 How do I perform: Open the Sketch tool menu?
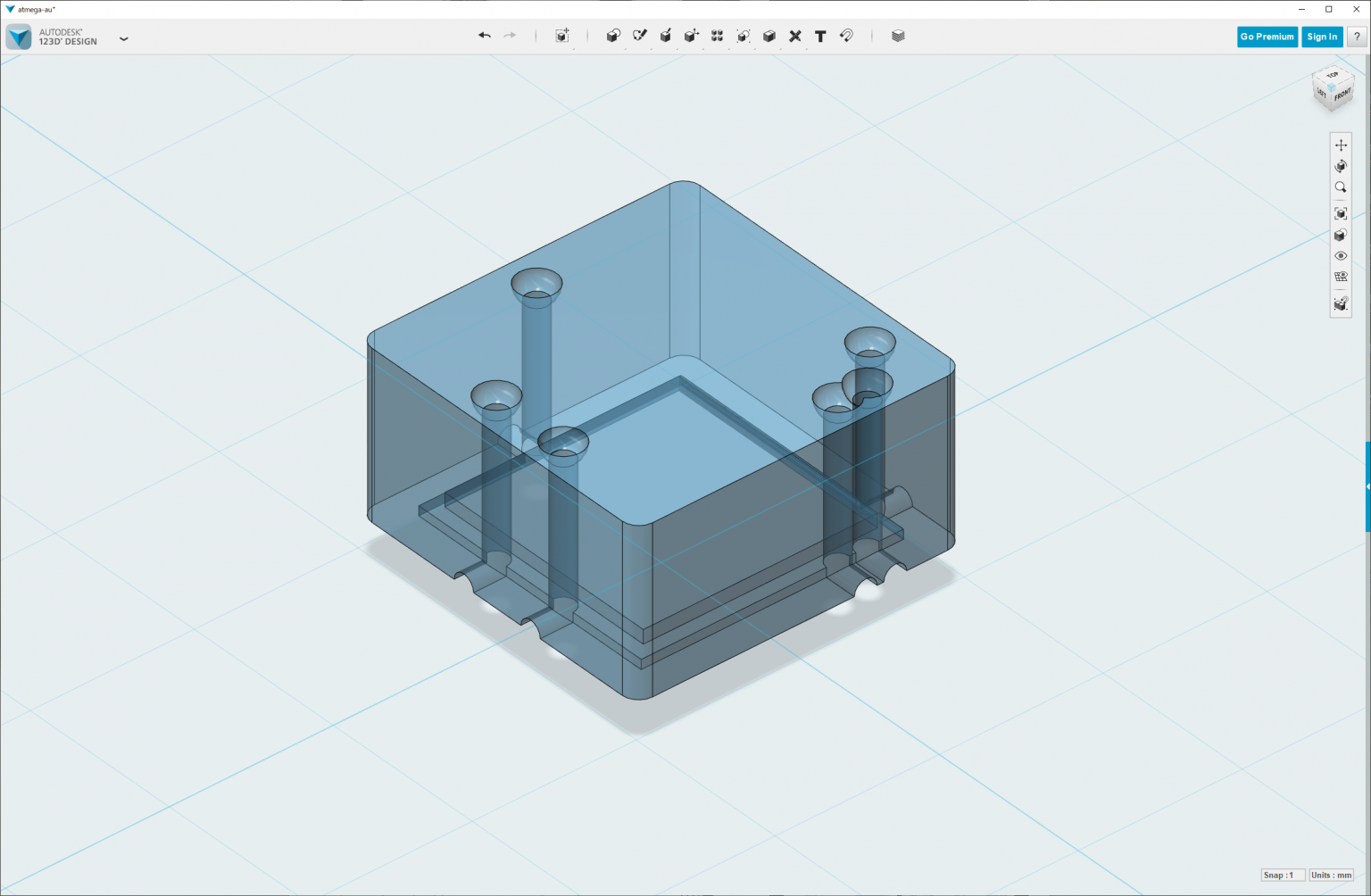(x=640, y=36)
